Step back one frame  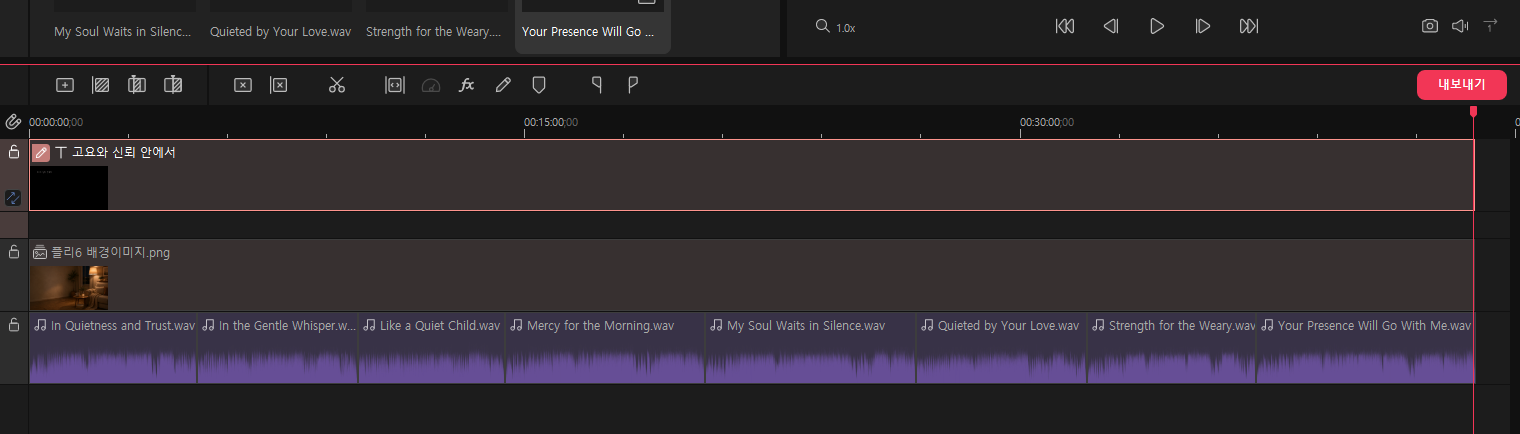pyautogui.click(x=1111, y=26)
